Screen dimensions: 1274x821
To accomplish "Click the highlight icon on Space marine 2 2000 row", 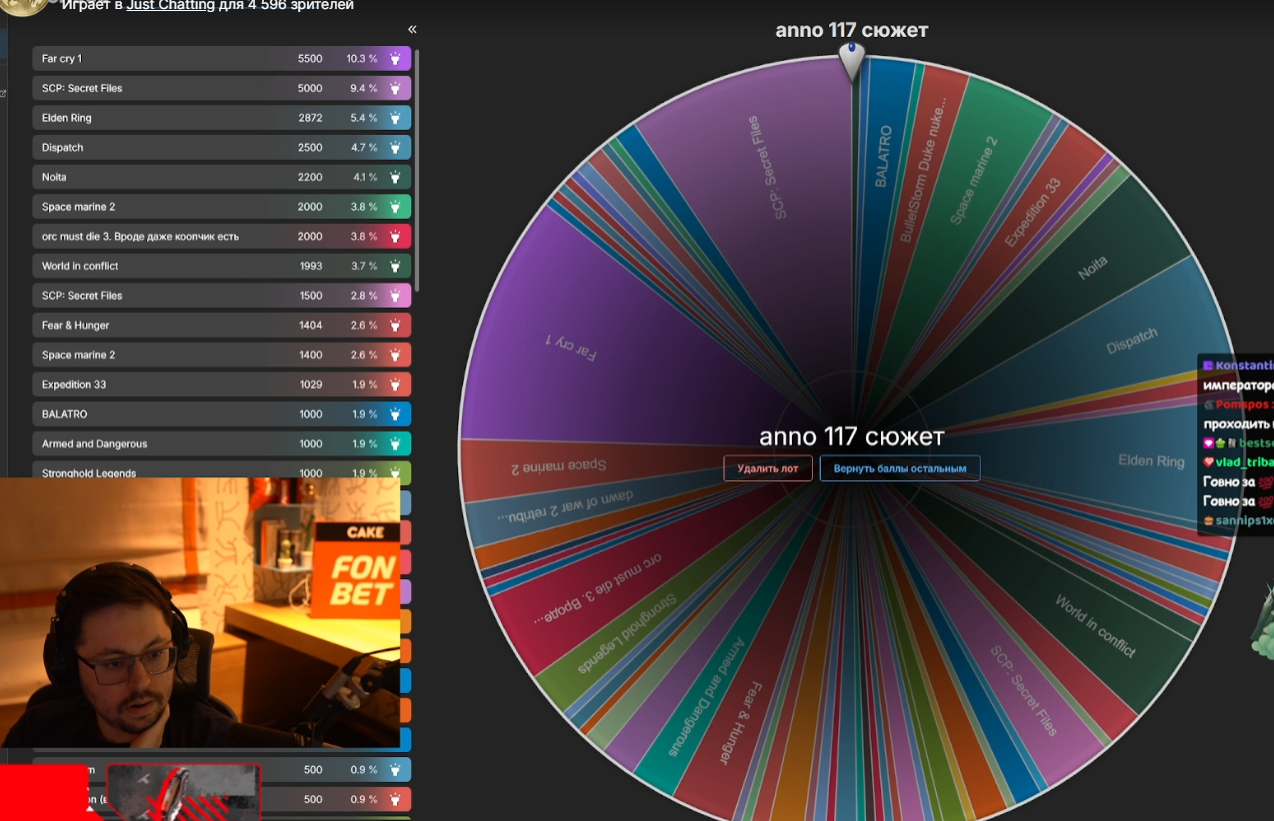I will pos(395,207).
